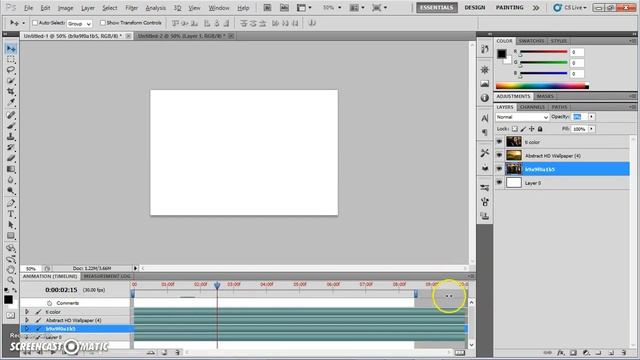
Task: Select the Brush tool
Action: 11,126
